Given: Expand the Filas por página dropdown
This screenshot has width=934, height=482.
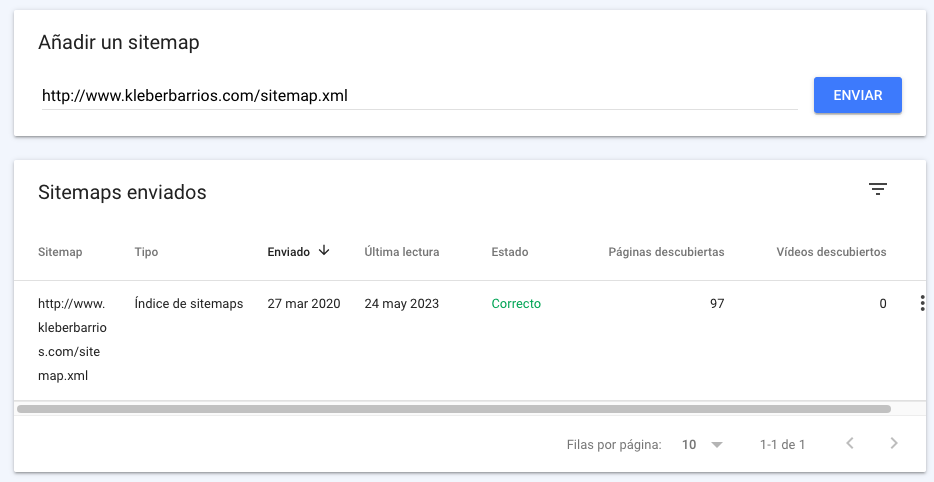Looking at the screenshot, I should [x=702, y=444].
